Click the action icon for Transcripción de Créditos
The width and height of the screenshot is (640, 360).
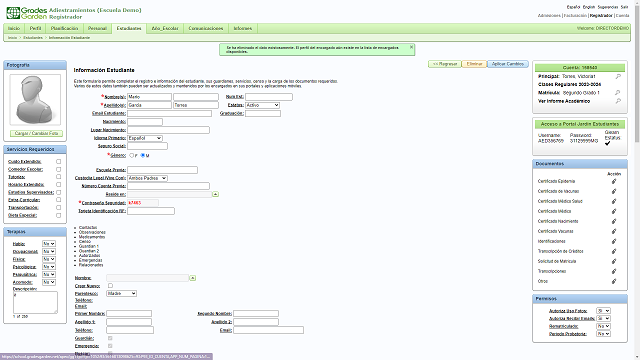[x=613, y=251]
